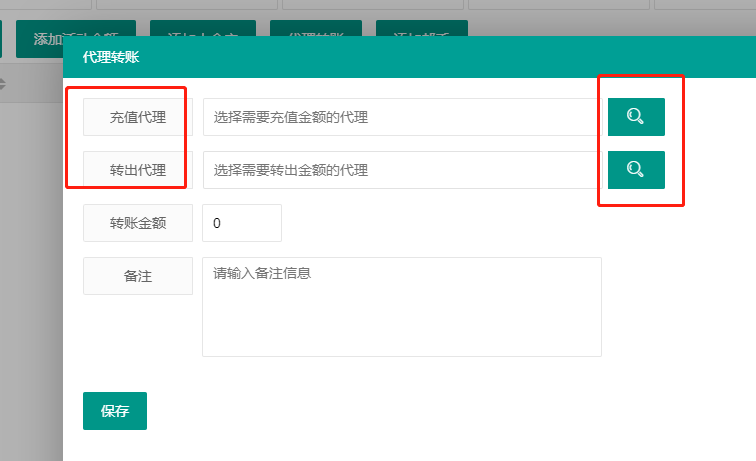Click the search icon beside 转出代理 field
756x461 pixels.
coord(636,170)
